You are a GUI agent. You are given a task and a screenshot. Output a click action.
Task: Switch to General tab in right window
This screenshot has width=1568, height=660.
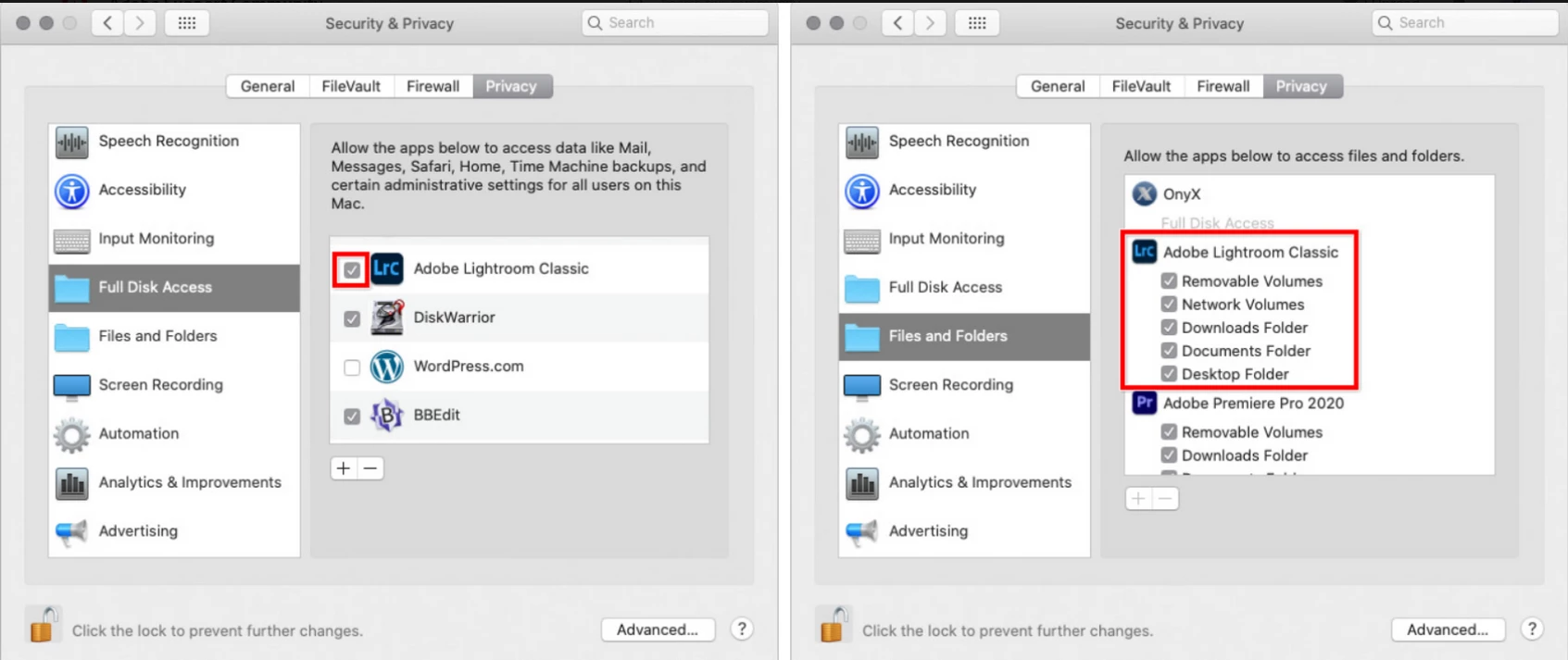(x=1058, y=86)
